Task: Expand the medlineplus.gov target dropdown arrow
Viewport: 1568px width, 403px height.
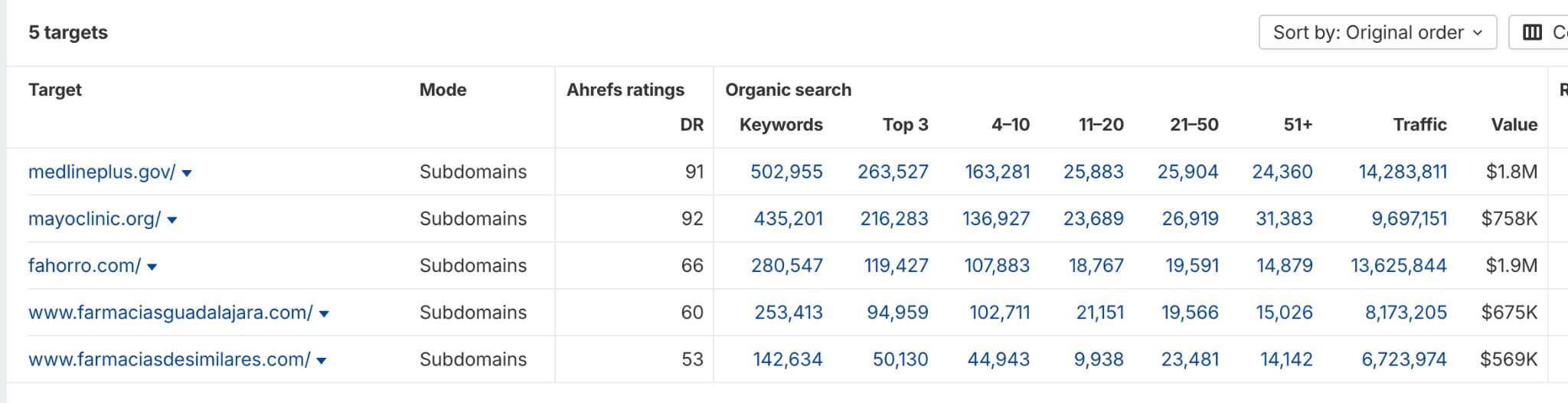Action: [x=187, y=173]
